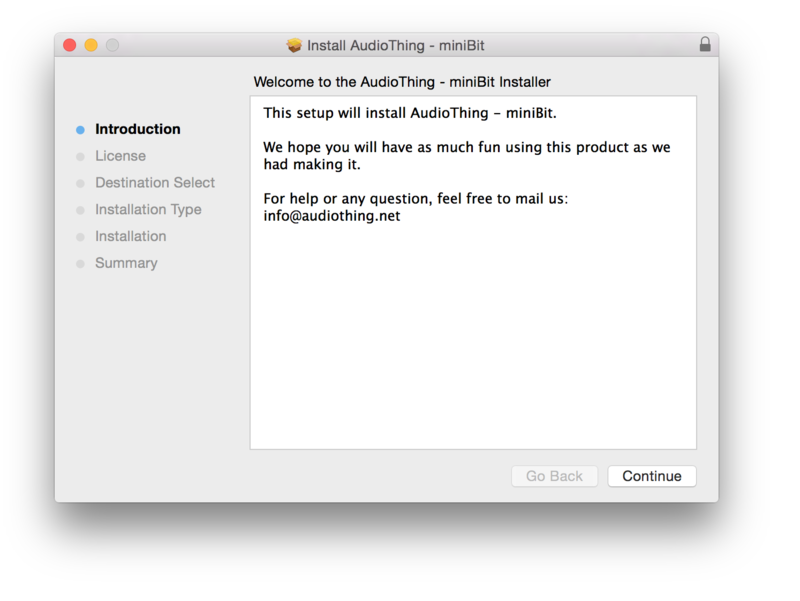Close the installer with the red button
Image resolution: width=800 pixels, height=601 pixels.
(x=69, y=45)
